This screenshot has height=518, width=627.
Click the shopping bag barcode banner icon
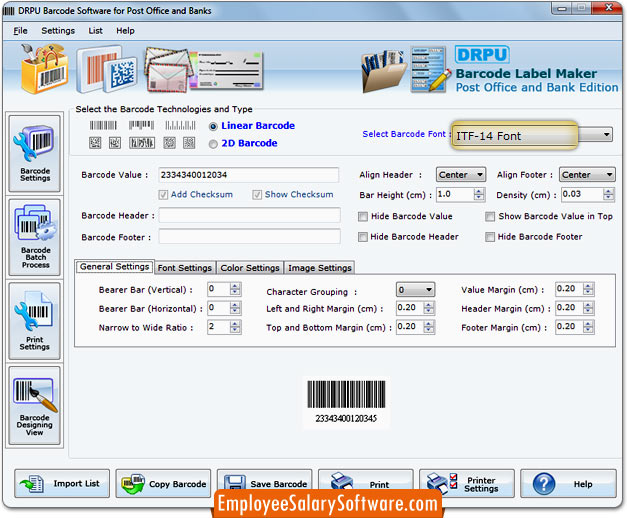[45, 69]
